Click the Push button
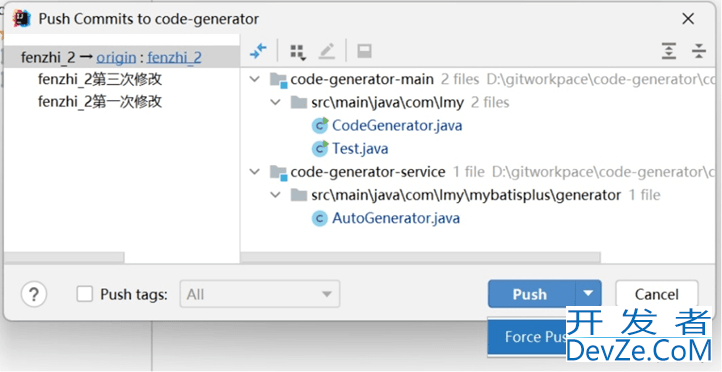This screenshot has height=372, width=722. click(531, 294)
